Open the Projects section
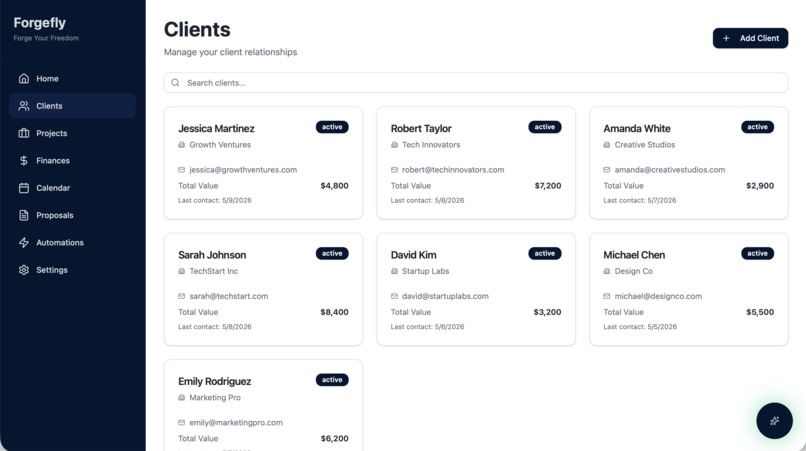This screenshot has height=451, width=806. (72, 133)
